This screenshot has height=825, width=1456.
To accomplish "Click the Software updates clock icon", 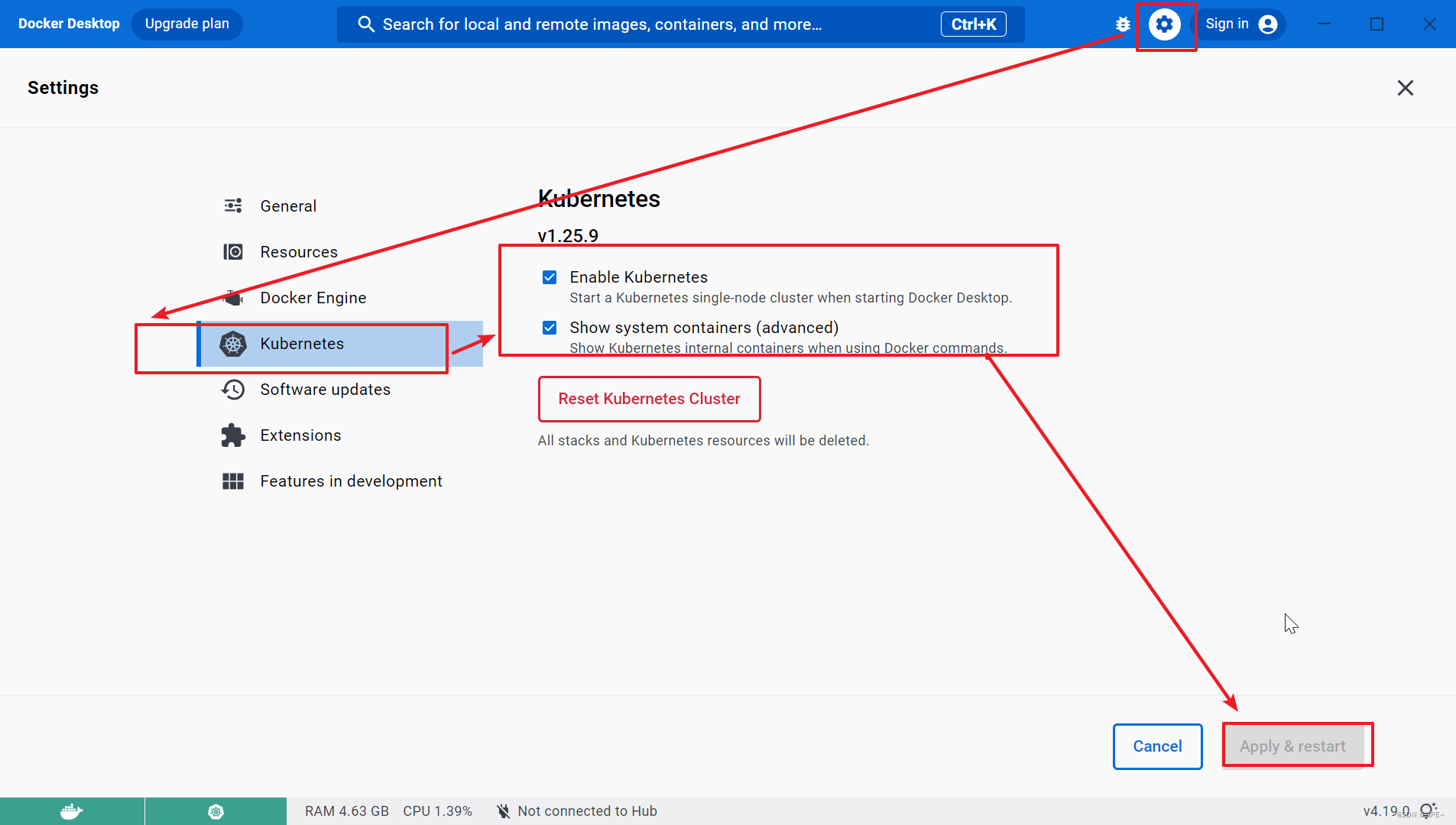I will (x=233, y=390).
